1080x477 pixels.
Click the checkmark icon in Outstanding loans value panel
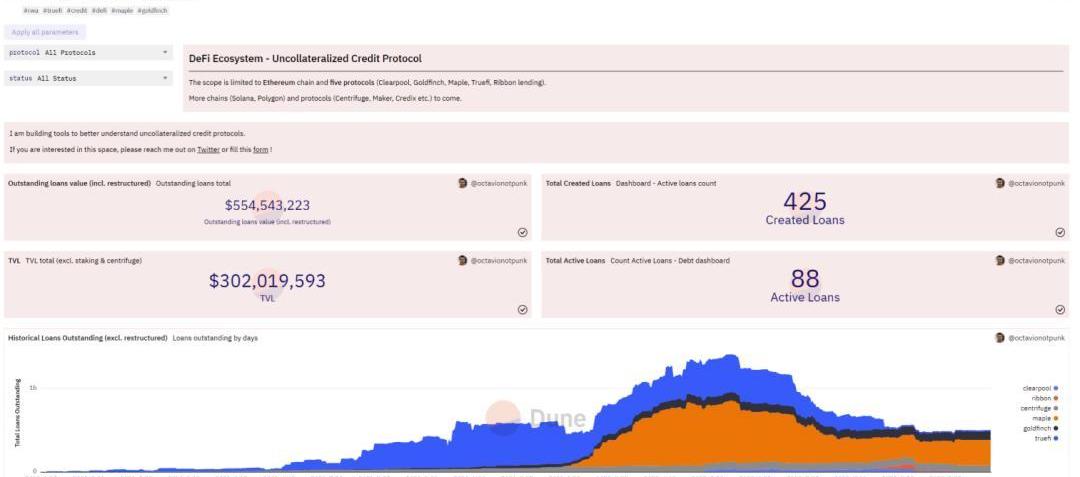pyautogui.click(x=522, y=232)
